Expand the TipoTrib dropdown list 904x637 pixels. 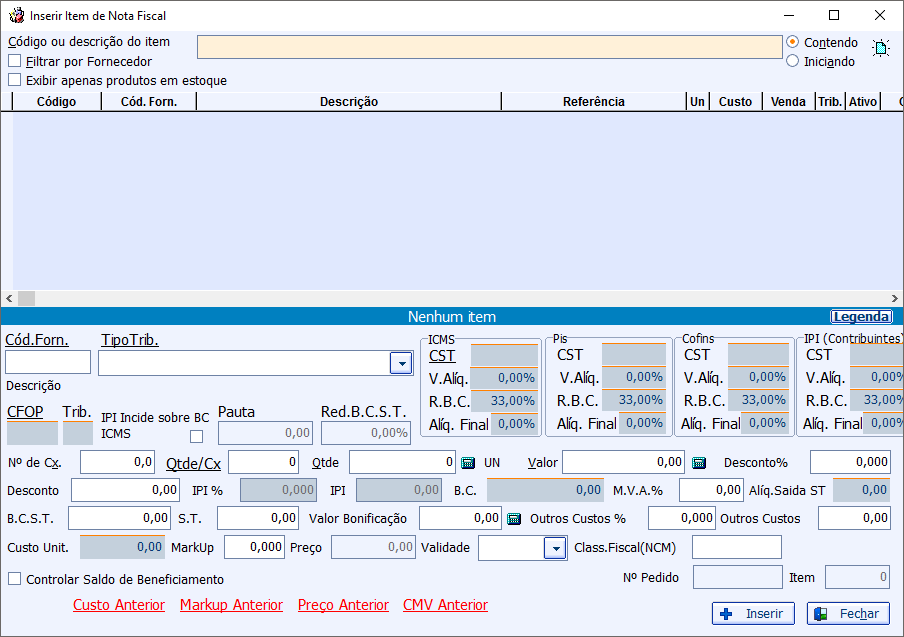401,364
